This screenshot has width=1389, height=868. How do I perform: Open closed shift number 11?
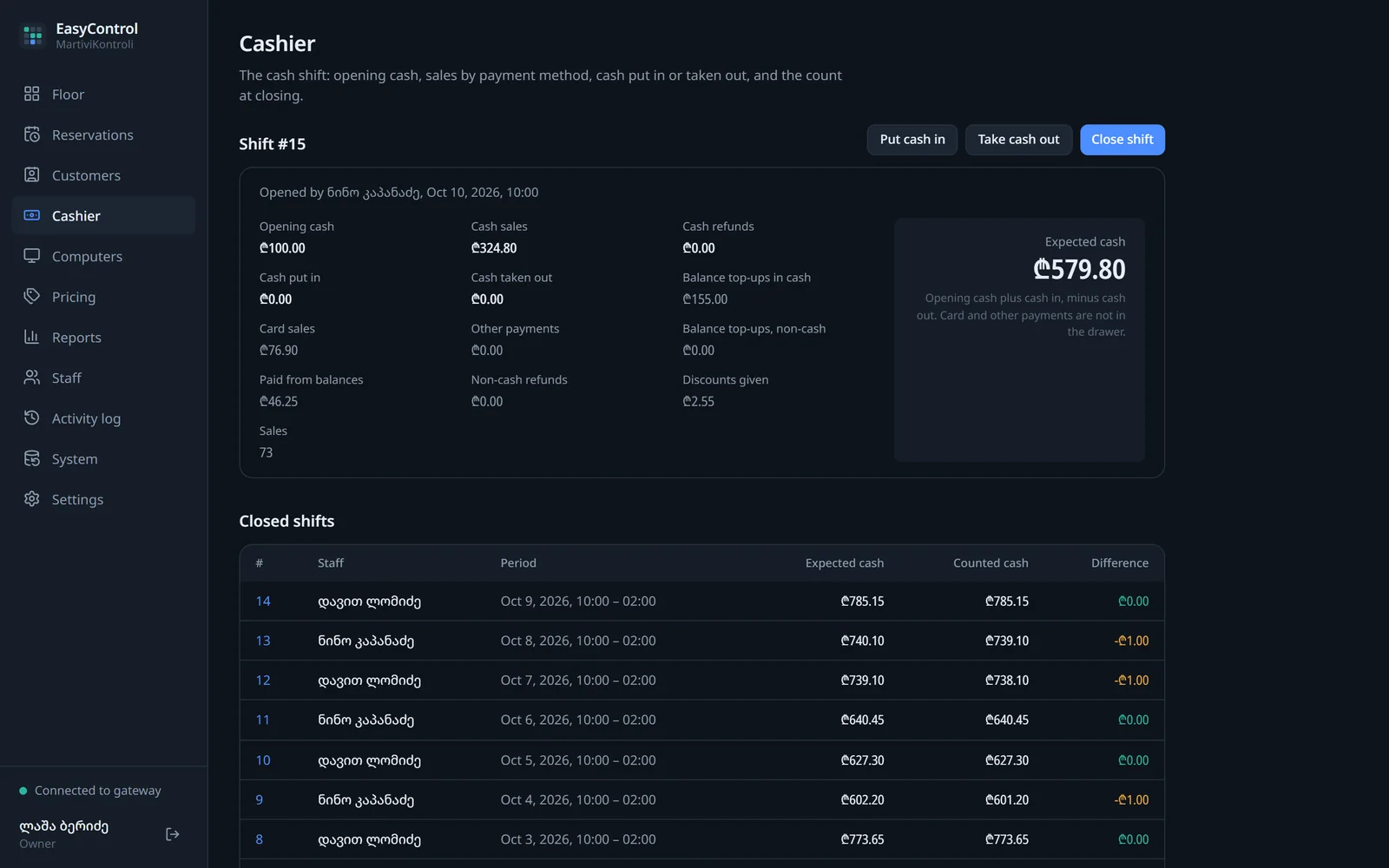click(263, 720)
